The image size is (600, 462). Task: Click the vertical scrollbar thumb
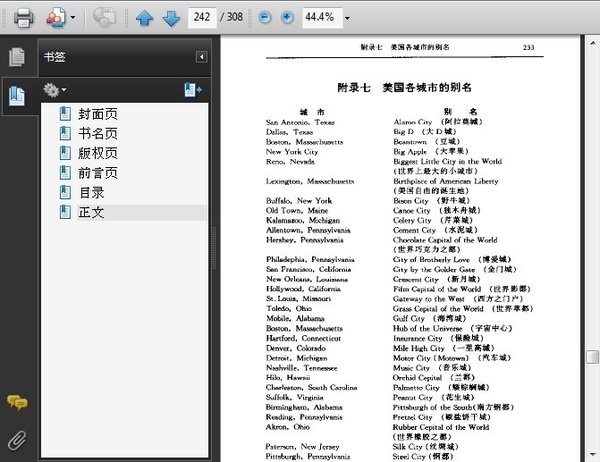click(592, 357)
